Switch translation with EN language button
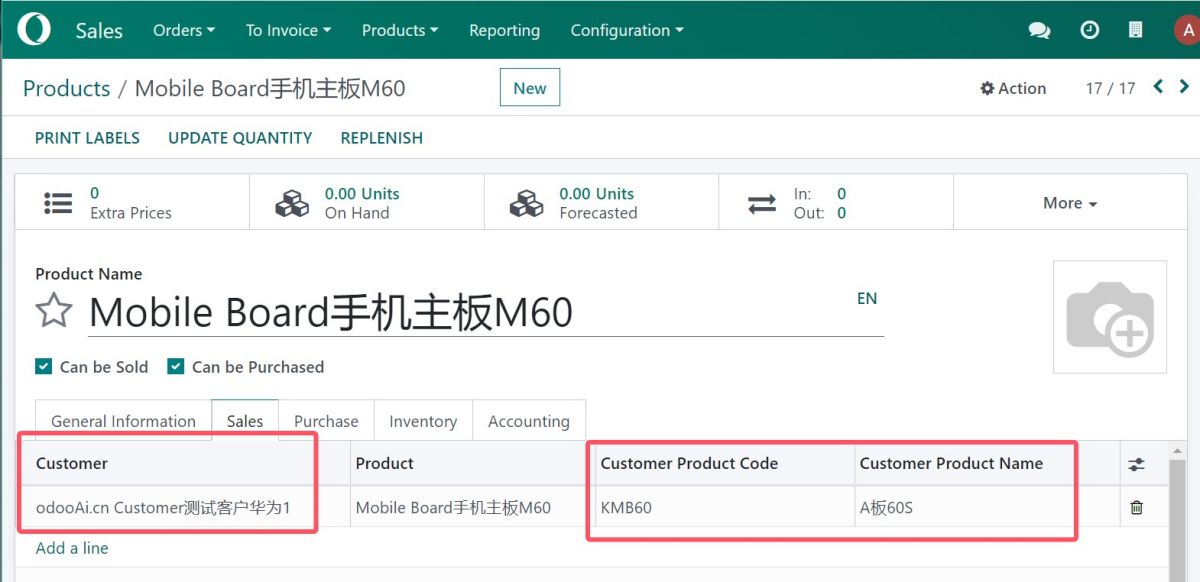 [x=867, y=298]
